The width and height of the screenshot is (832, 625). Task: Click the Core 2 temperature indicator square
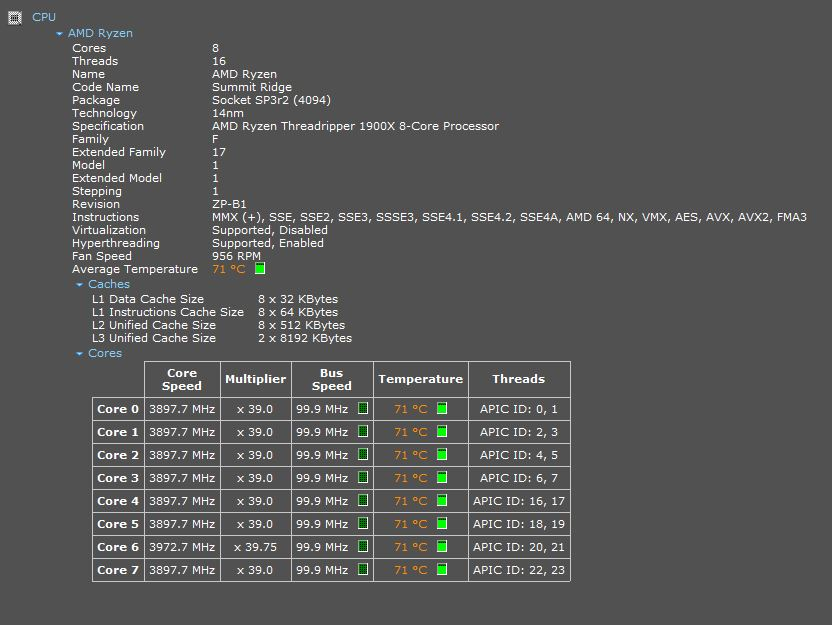[442, 454]
